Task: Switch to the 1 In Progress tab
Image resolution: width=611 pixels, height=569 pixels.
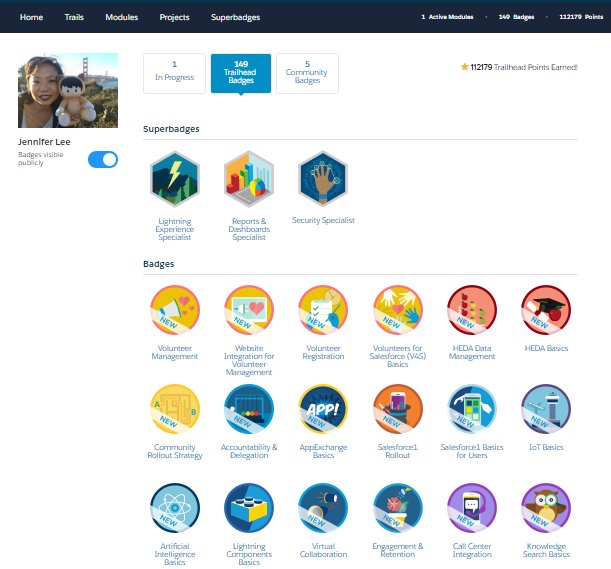Action: coord(174,73)
